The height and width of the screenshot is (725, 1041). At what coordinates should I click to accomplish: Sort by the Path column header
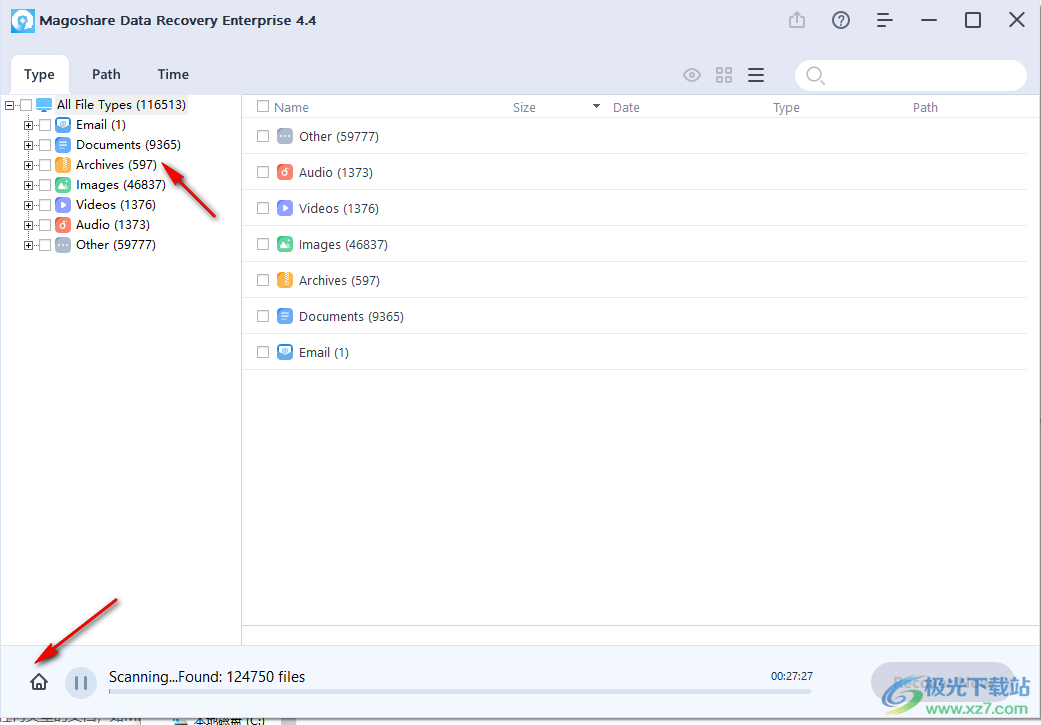pyautogui.click(x=925, y=108)
